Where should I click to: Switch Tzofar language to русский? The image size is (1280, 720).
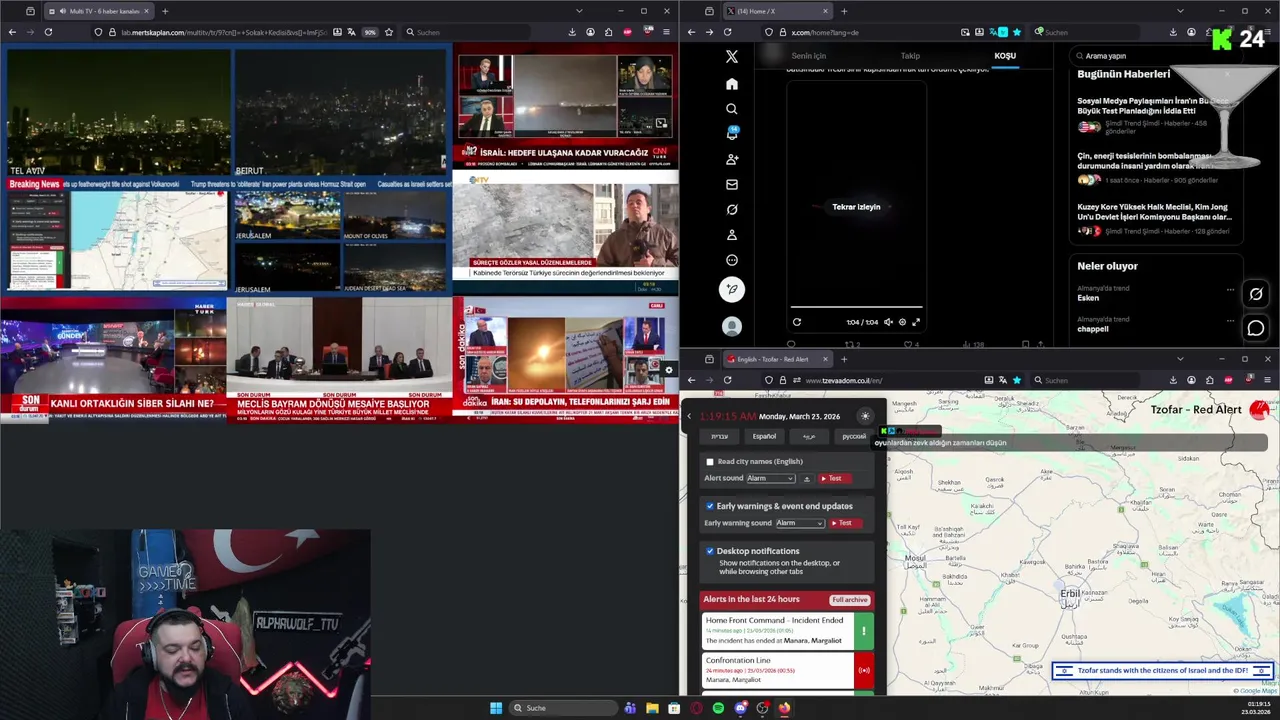854,436
